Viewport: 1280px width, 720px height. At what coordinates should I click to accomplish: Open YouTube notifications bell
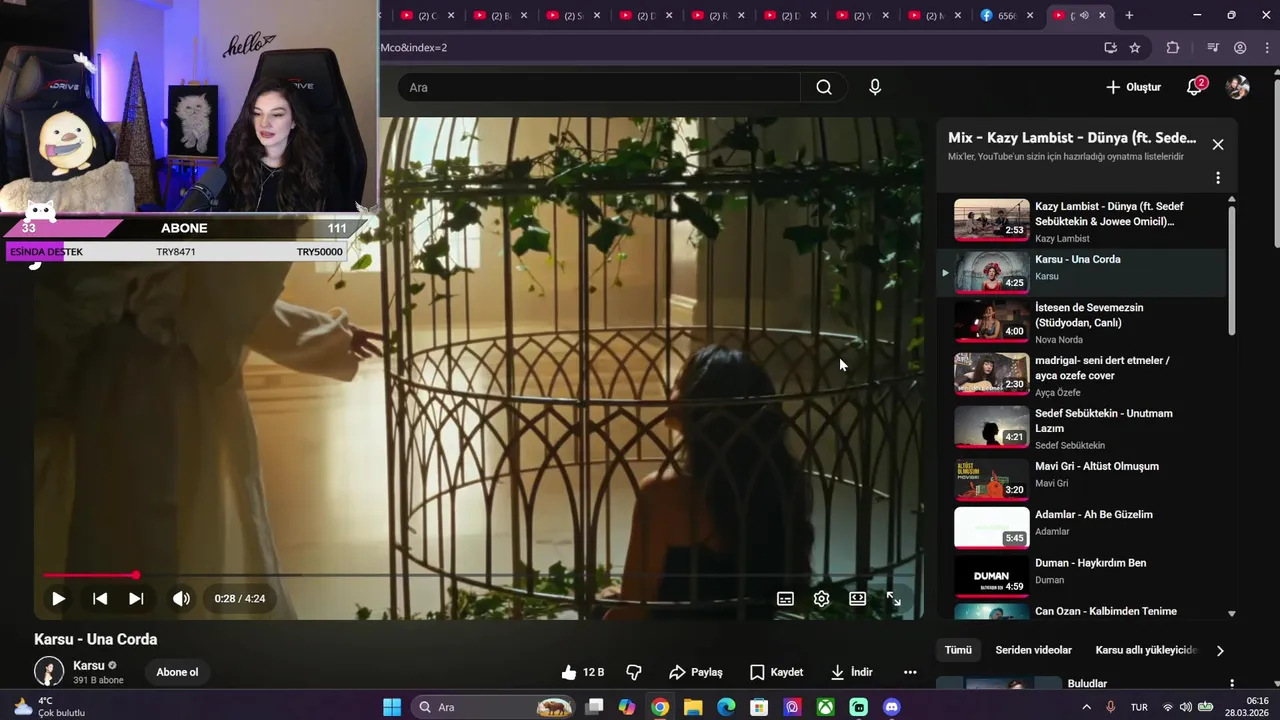[x=1194, y=87]
